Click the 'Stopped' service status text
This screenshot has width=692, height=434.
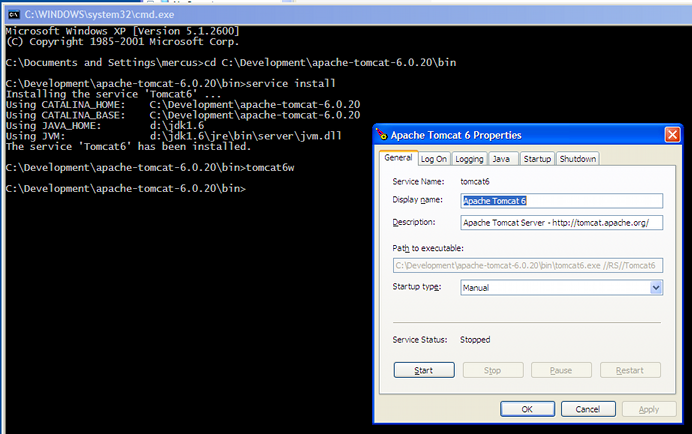click(x=475, y=340)
